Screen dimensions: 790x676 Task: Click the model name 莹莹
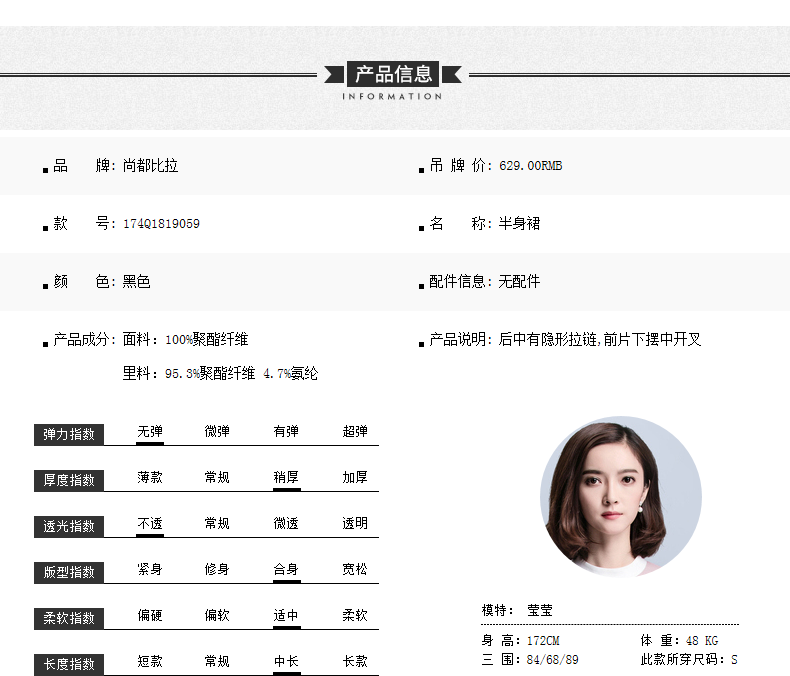click(x=540, y=610)
